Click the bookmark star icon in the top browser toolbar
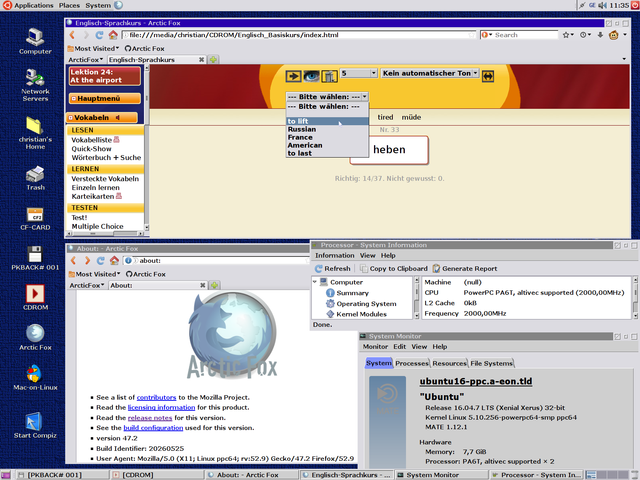 [566, 35]
